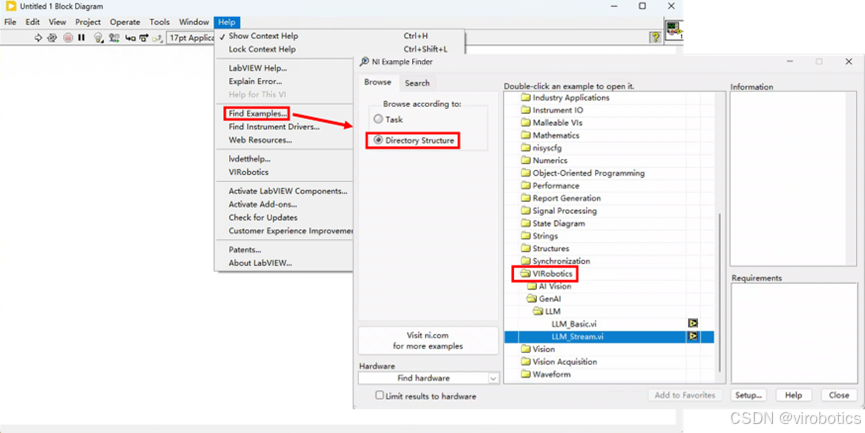
Task: Select the Directory Structure radio button
Action: pyautogui.click(x=378, y=140)
